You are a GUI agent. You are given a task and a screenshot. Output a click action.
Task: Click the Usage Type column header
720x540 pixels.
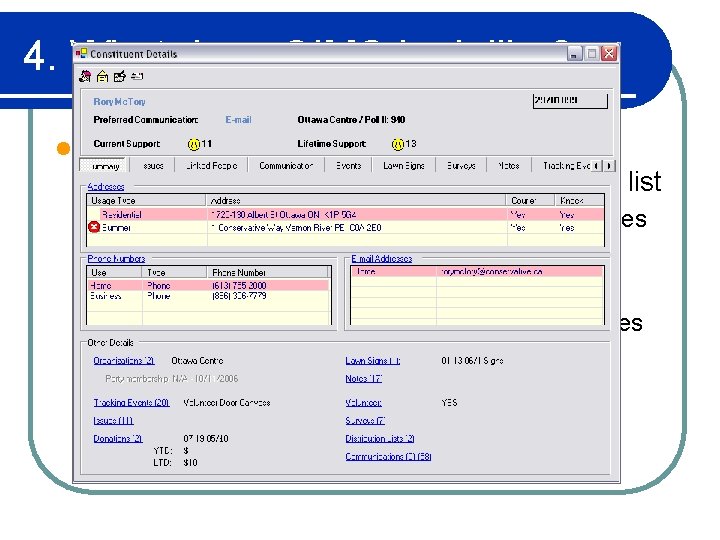click(146, 200)
